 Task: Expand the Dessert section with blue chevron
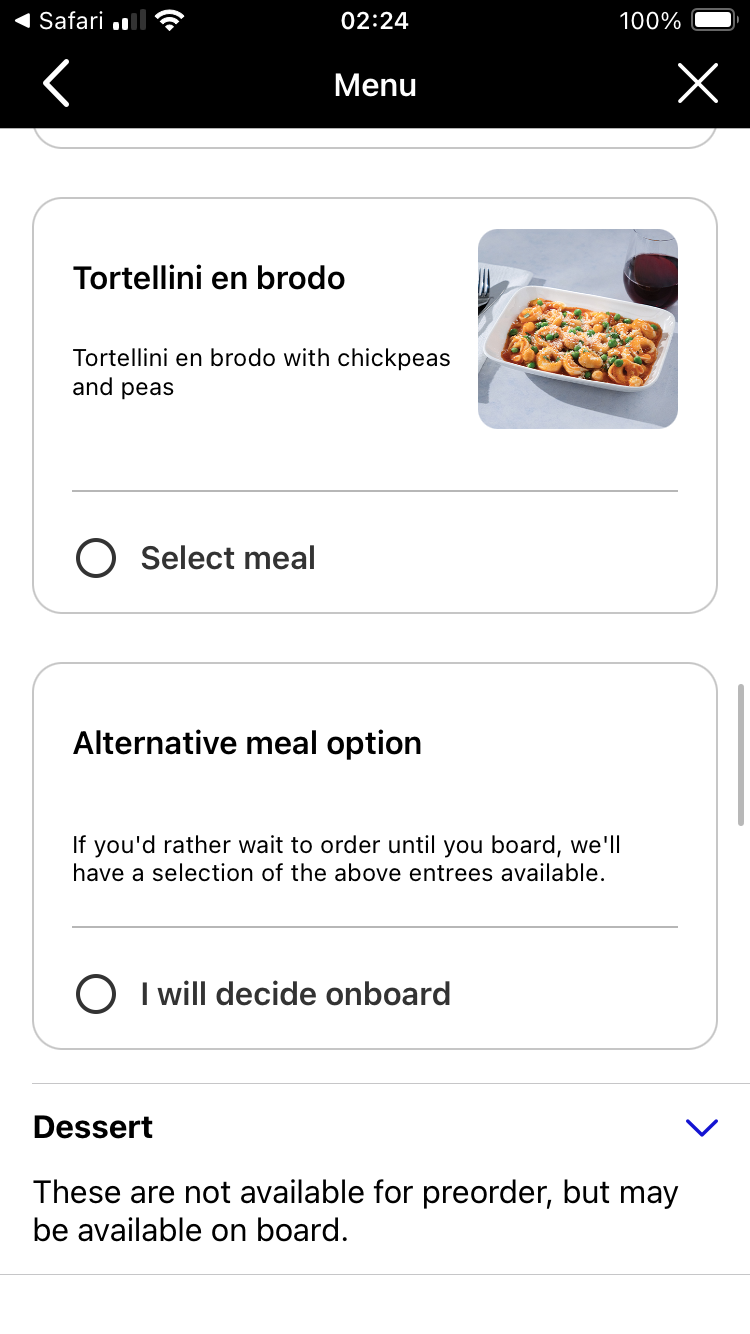(x=702, y=1127)
